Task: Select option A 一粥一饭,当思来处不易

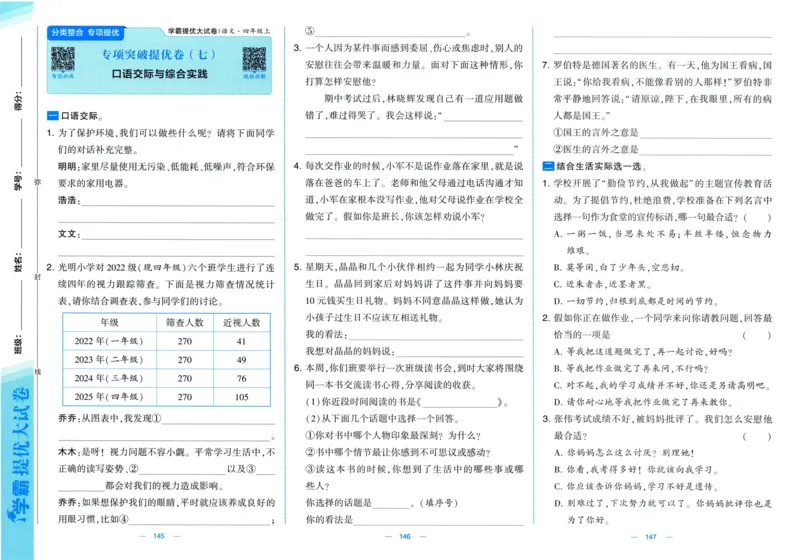Action: 662,242
